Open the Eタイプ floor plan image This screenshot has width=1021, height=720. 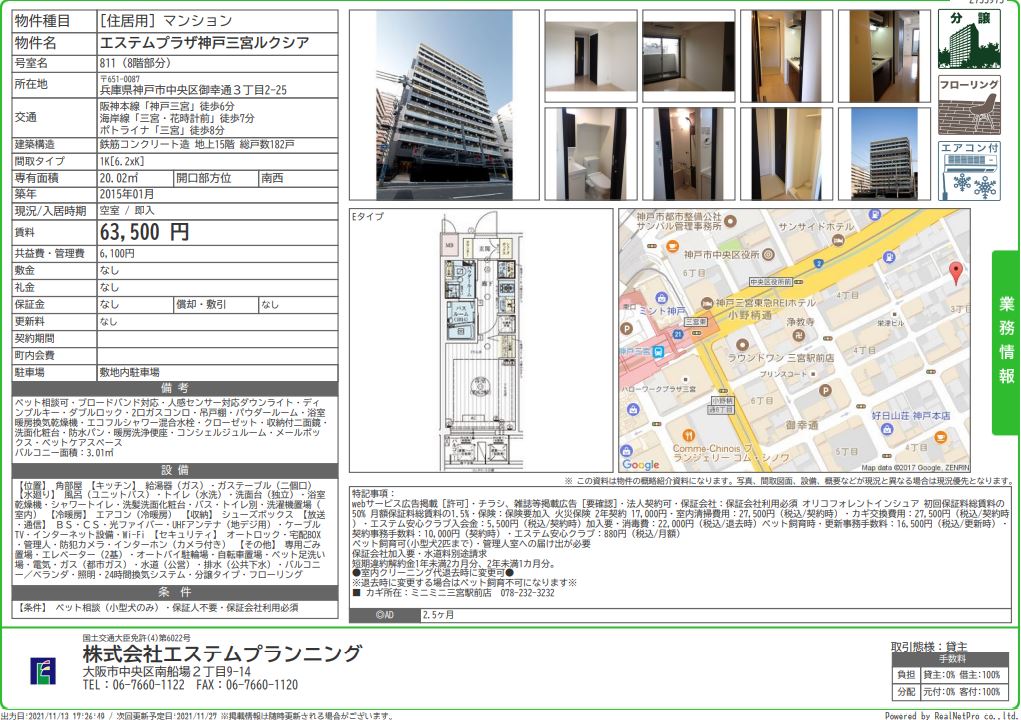point(482,340)
